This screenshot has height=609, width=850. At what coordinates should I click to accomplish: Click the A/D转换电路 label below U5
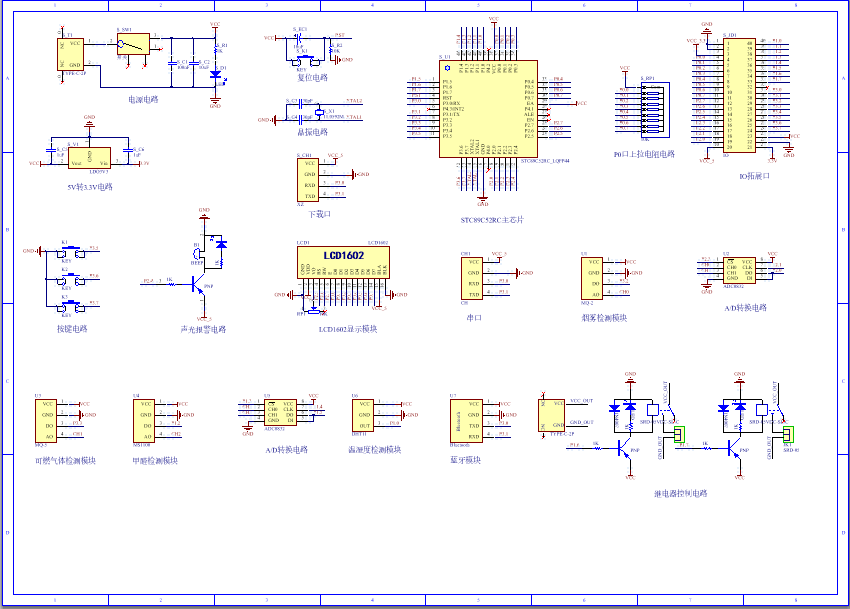(287, 450)
